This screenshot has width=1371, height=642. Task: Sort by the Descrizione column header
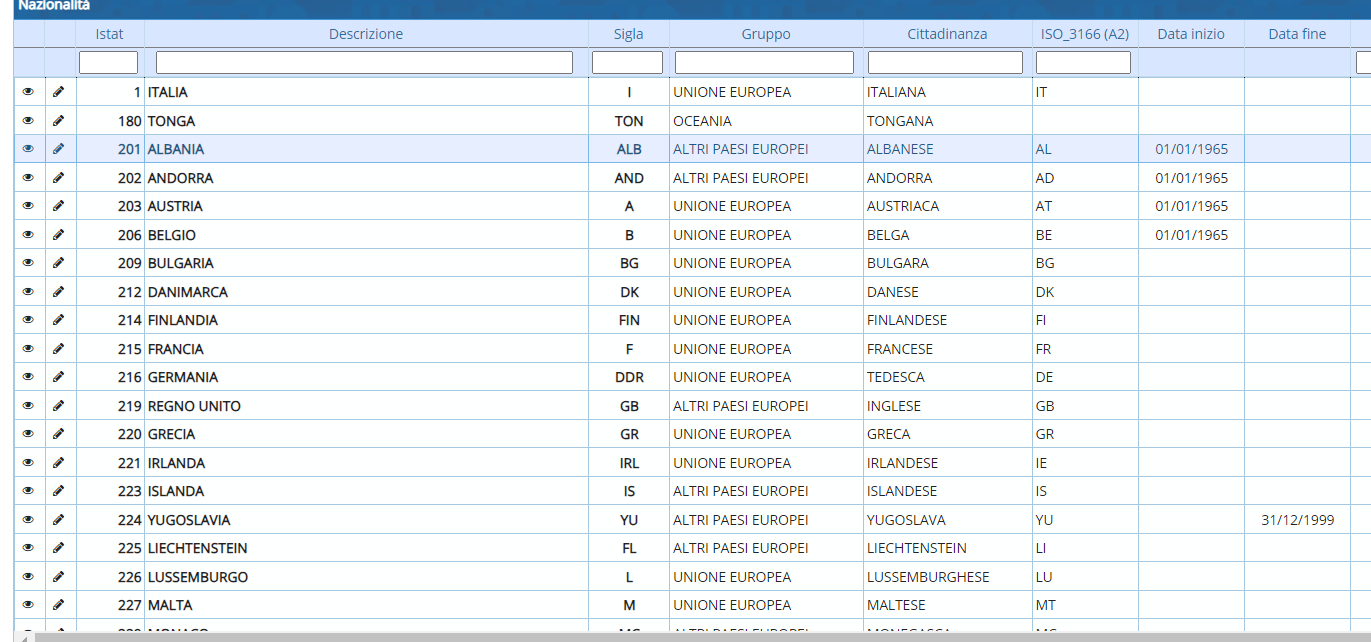pyautogui.click(x=366, y=34)
